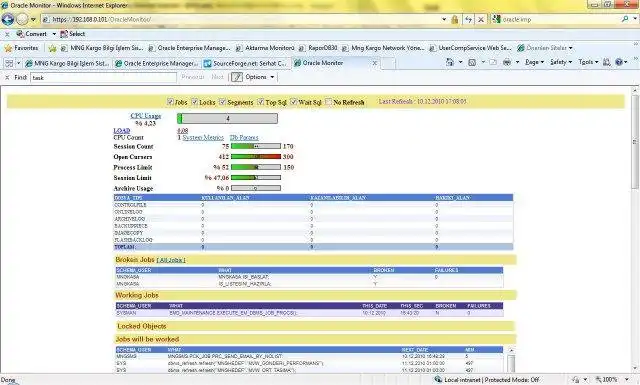Click the security lock icon in address bar

pos(454,19)
